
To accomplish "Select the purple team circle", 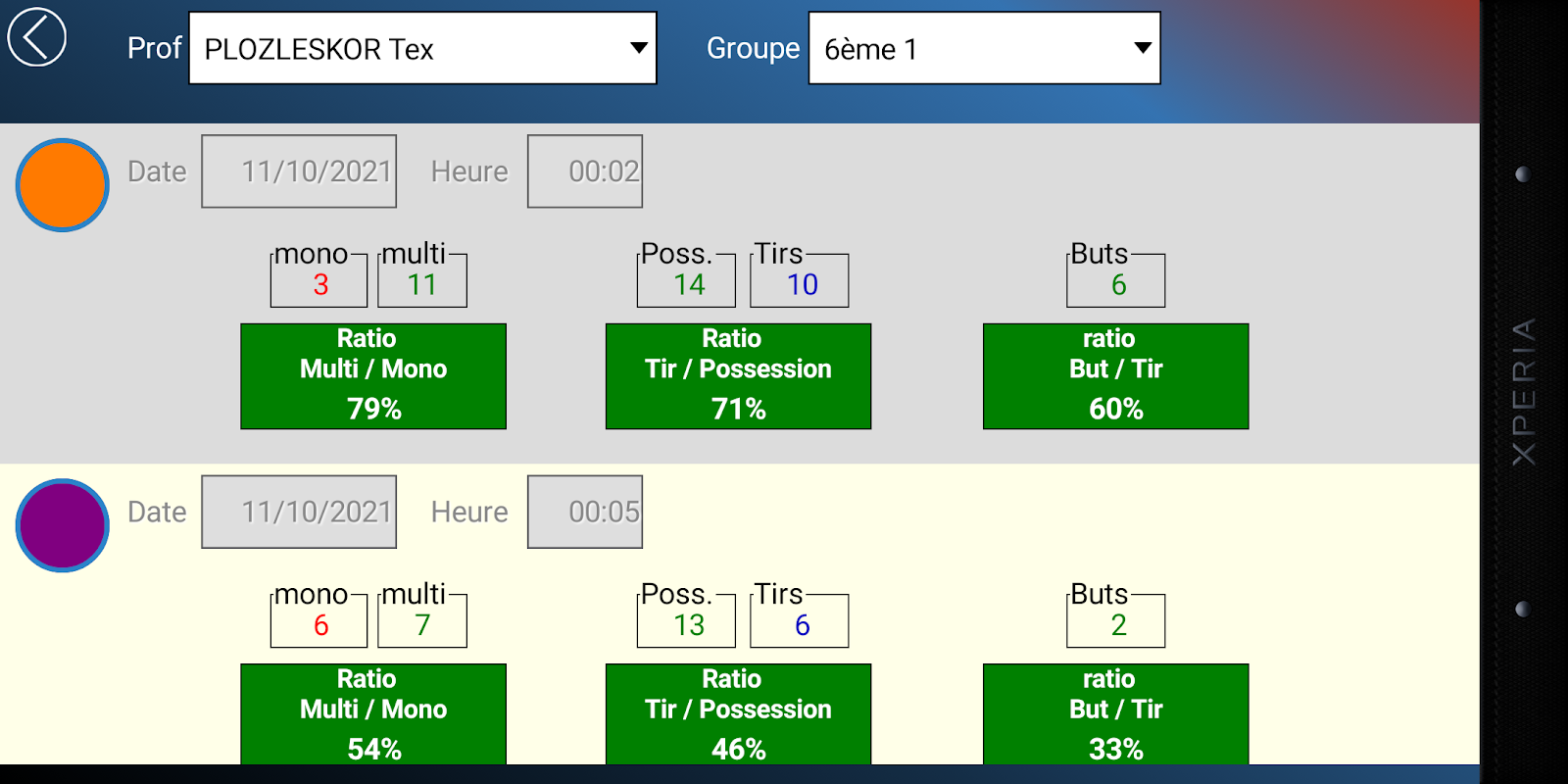I will (x=63, y=525).
